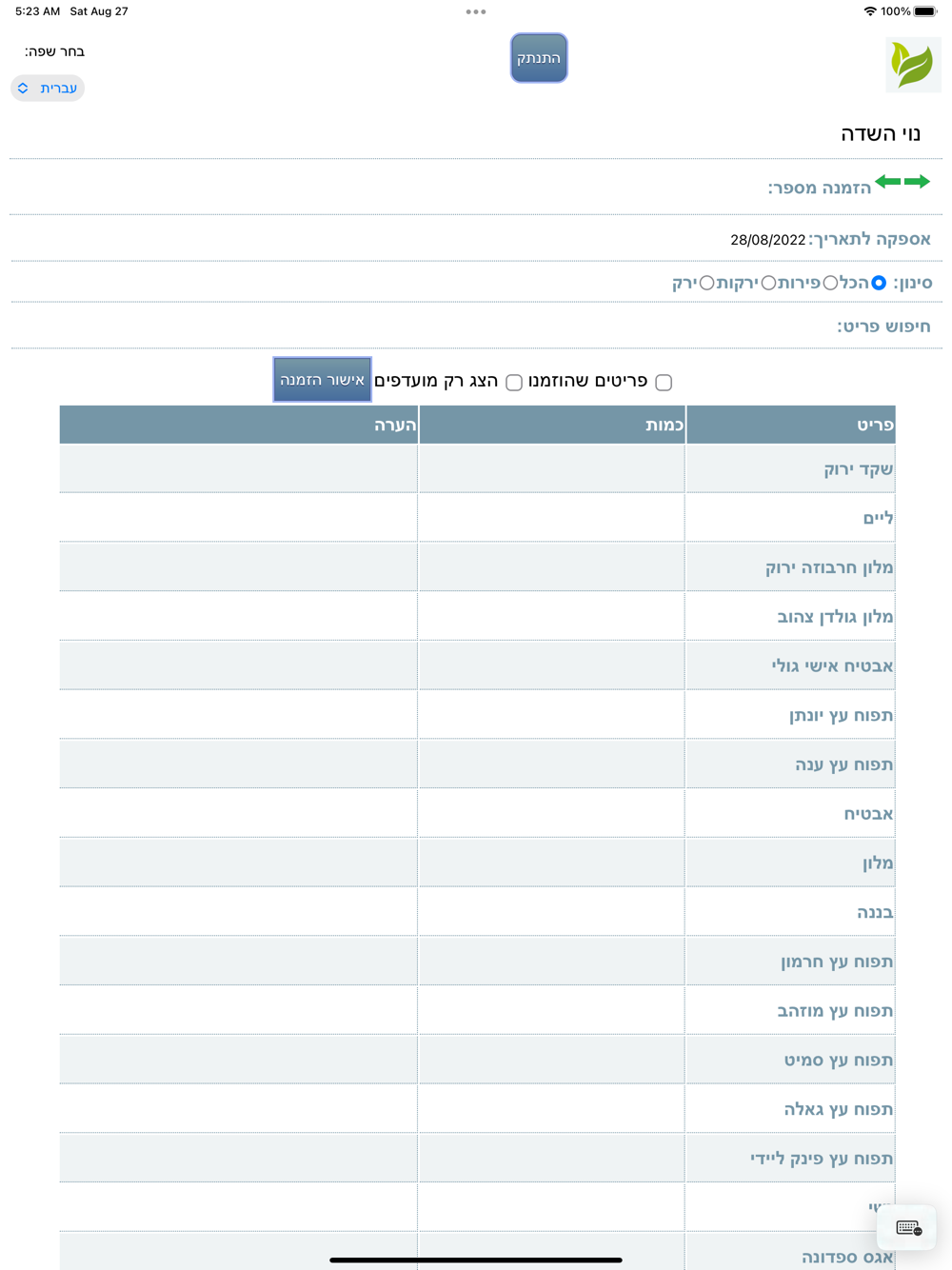Check the הצג רק מועדפים checkbox

point(514,382)
